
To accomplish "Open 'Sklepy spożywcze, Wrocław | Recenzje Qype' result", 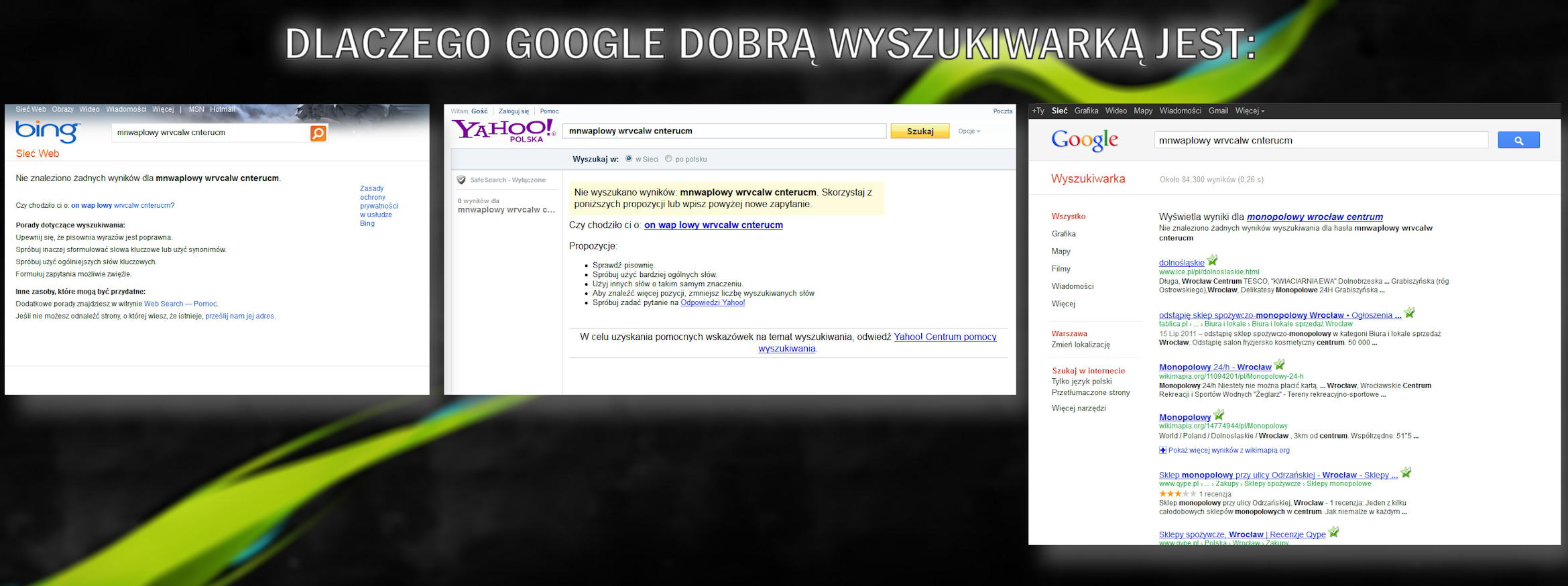I will point(1242,534).
